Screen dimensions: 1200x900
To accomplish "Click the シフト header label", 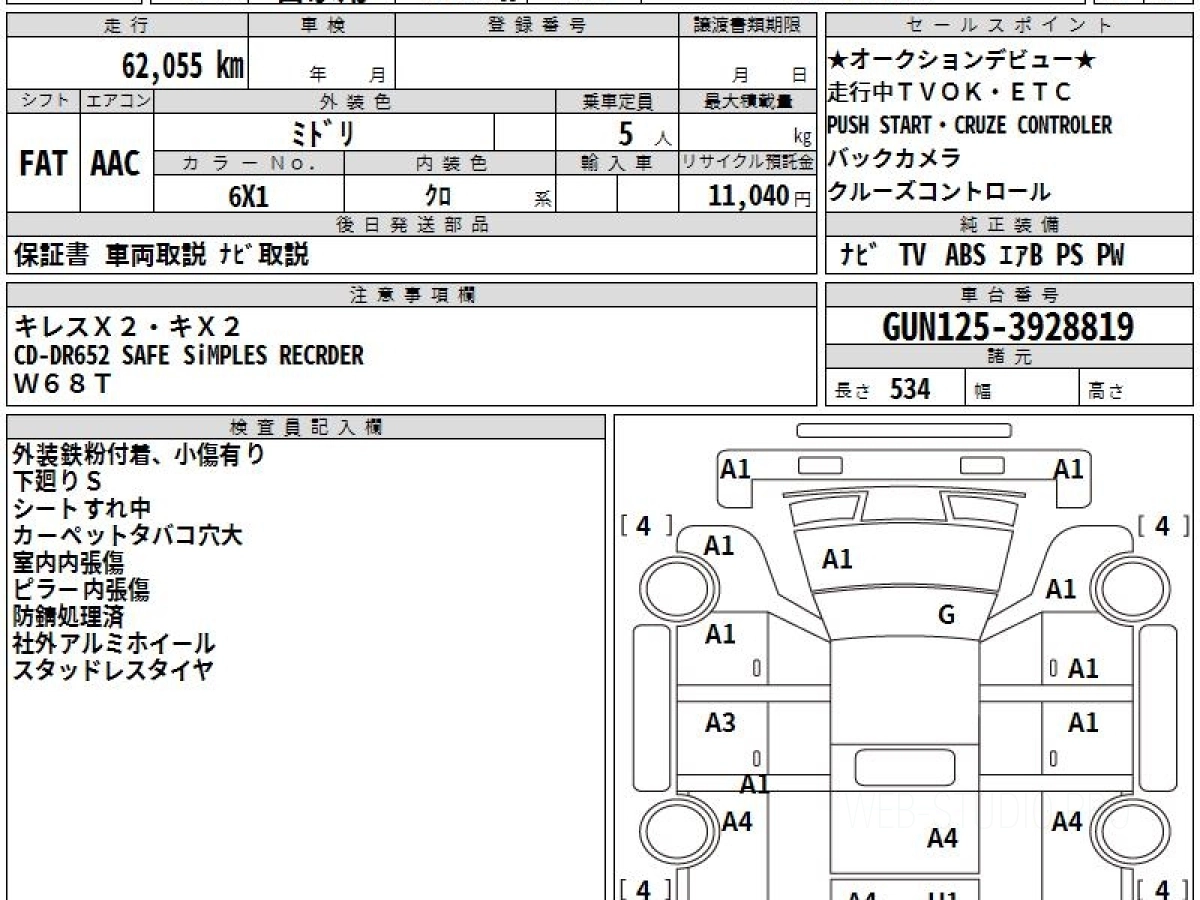I will [x=43, y=101].
